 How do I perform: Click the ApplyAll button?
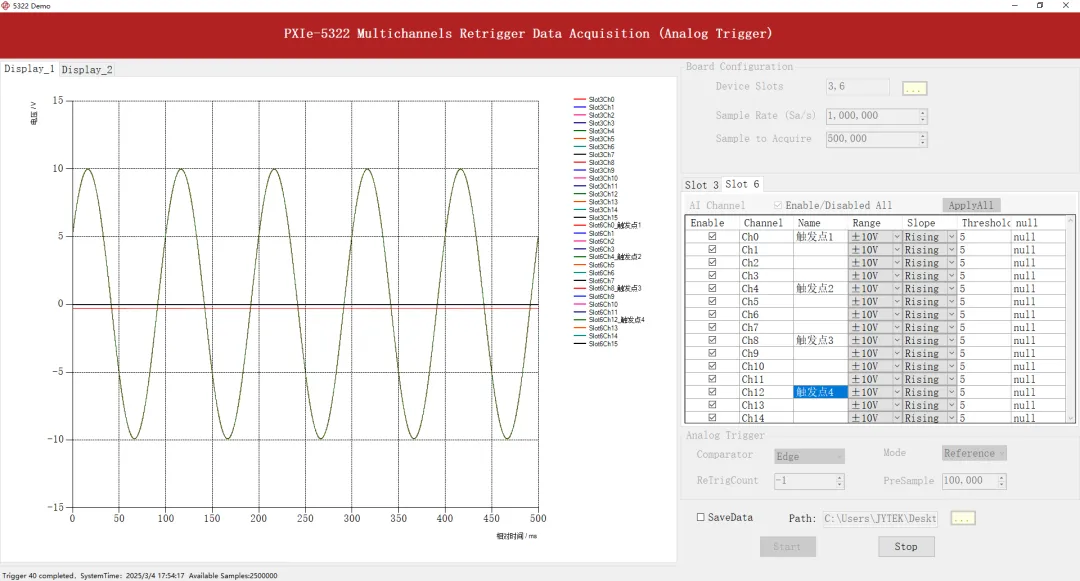pos(971,205)
